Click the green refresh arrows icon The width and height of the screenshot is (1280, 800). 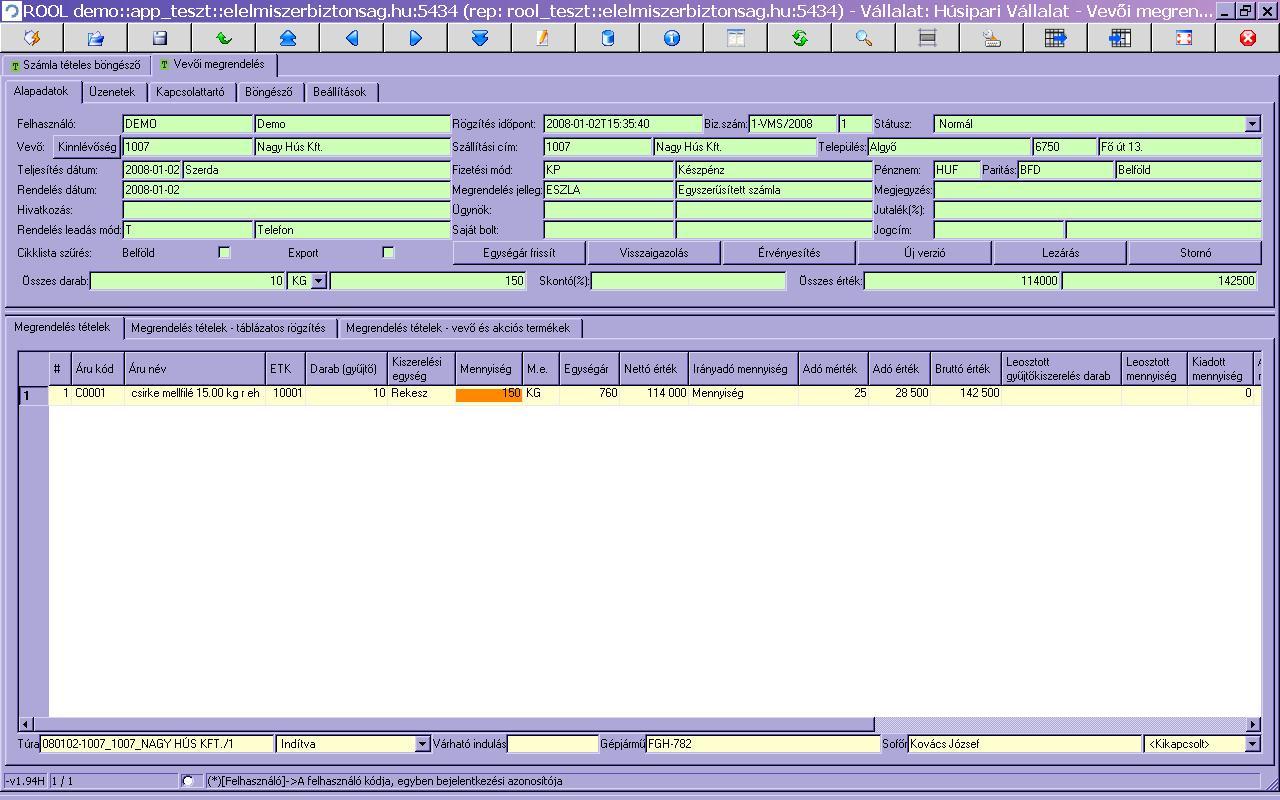click(800, 38)
